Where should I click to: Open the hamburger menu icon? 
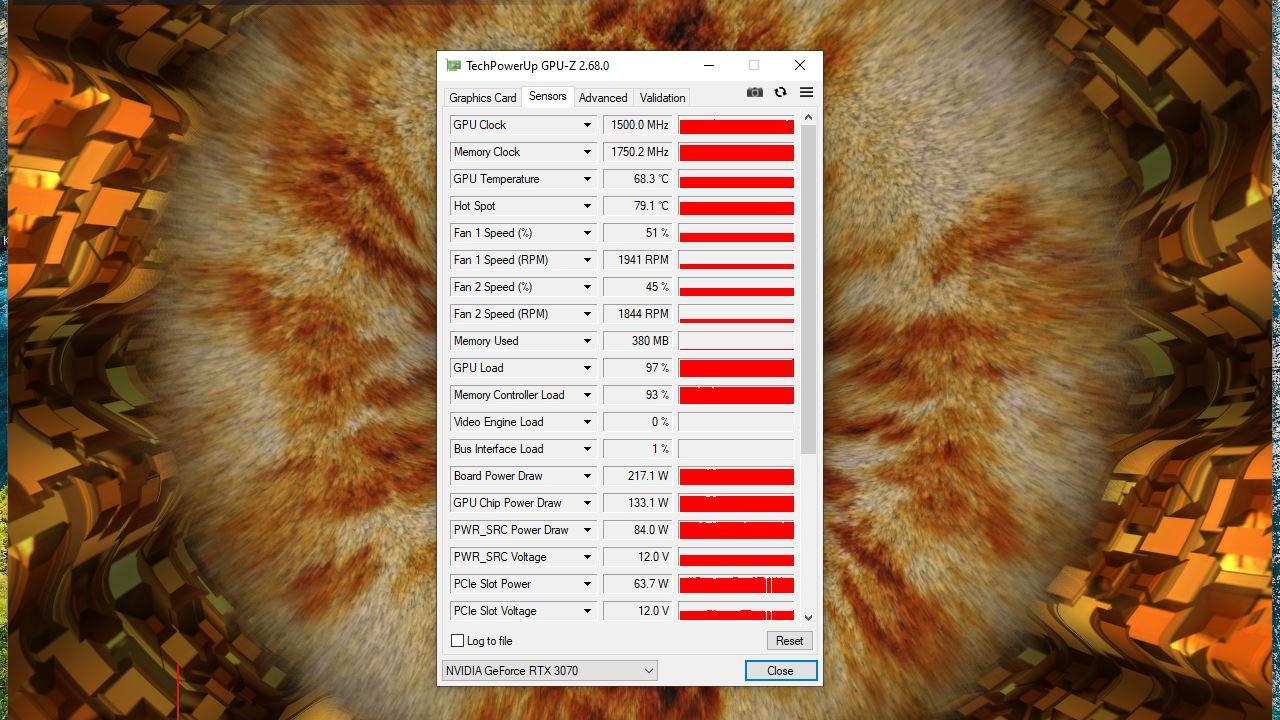coord(806,93)
